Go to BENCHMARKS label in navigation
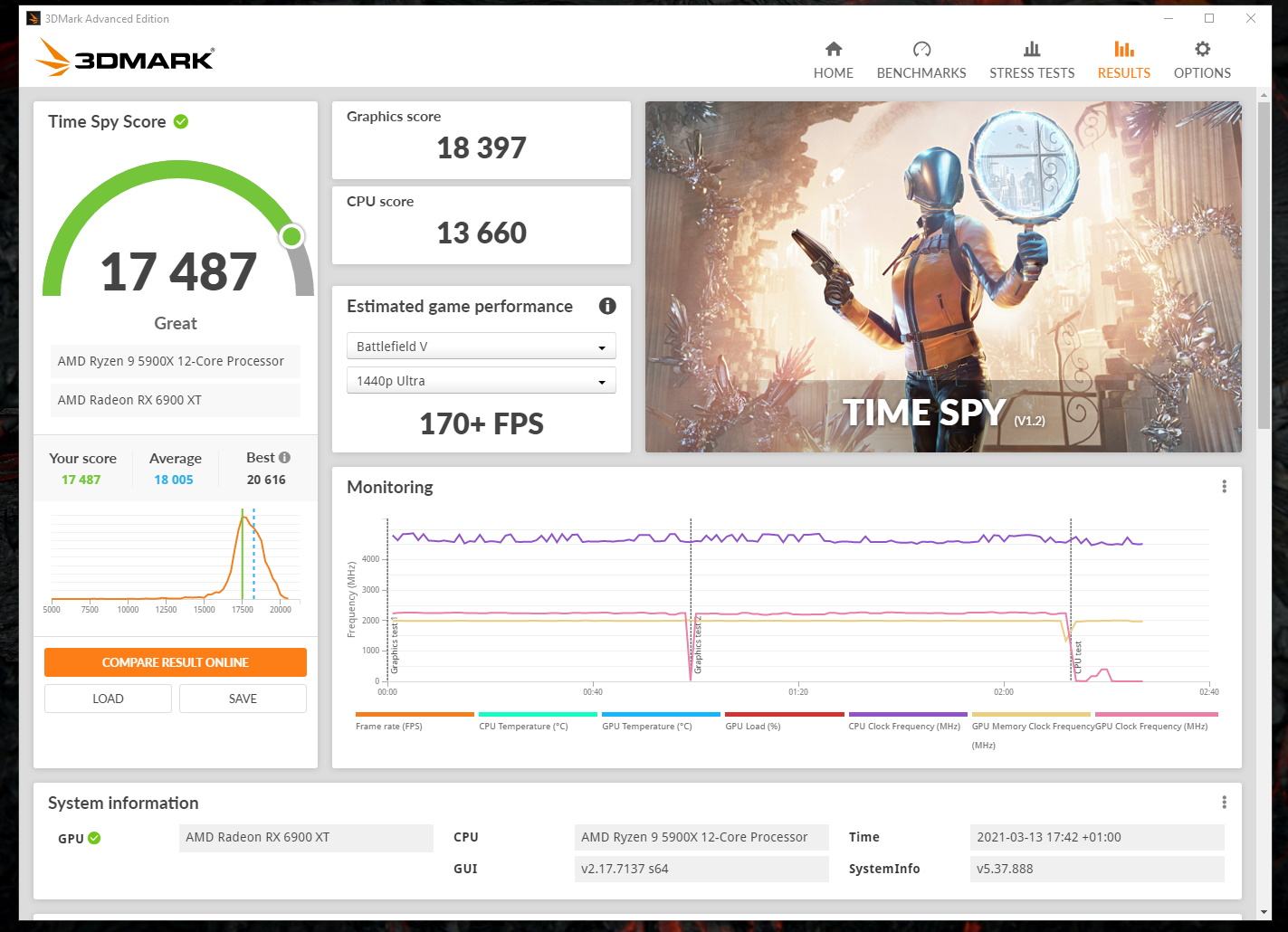 click(921, 73)
